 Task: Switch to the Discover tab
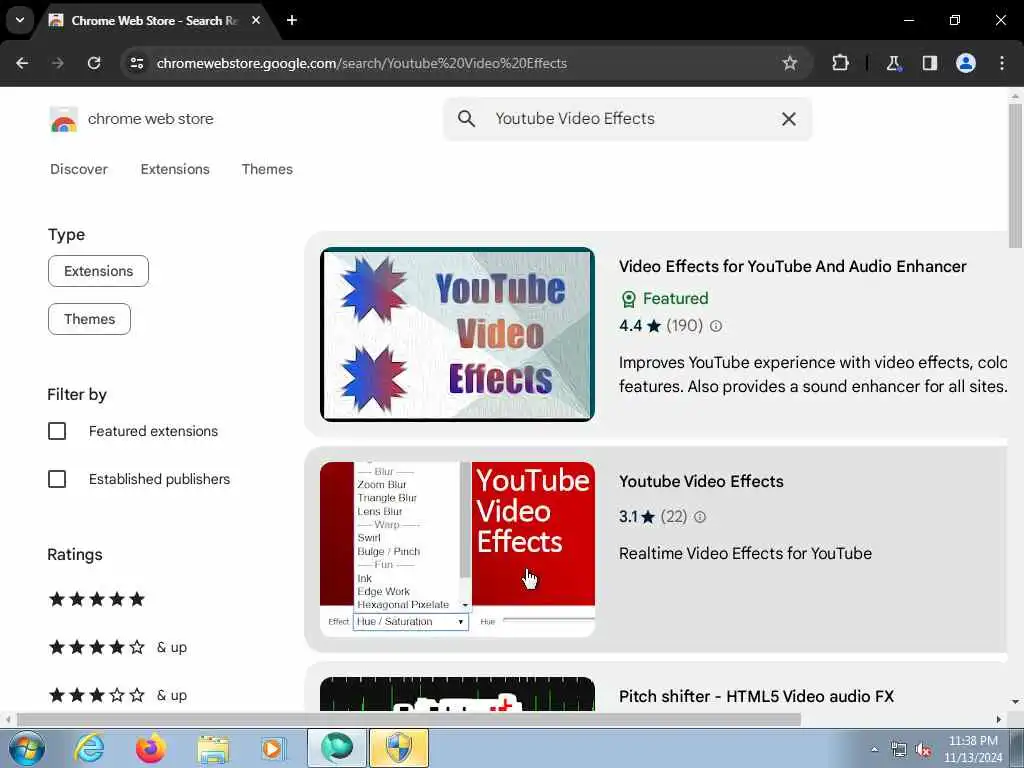point(79,169)
